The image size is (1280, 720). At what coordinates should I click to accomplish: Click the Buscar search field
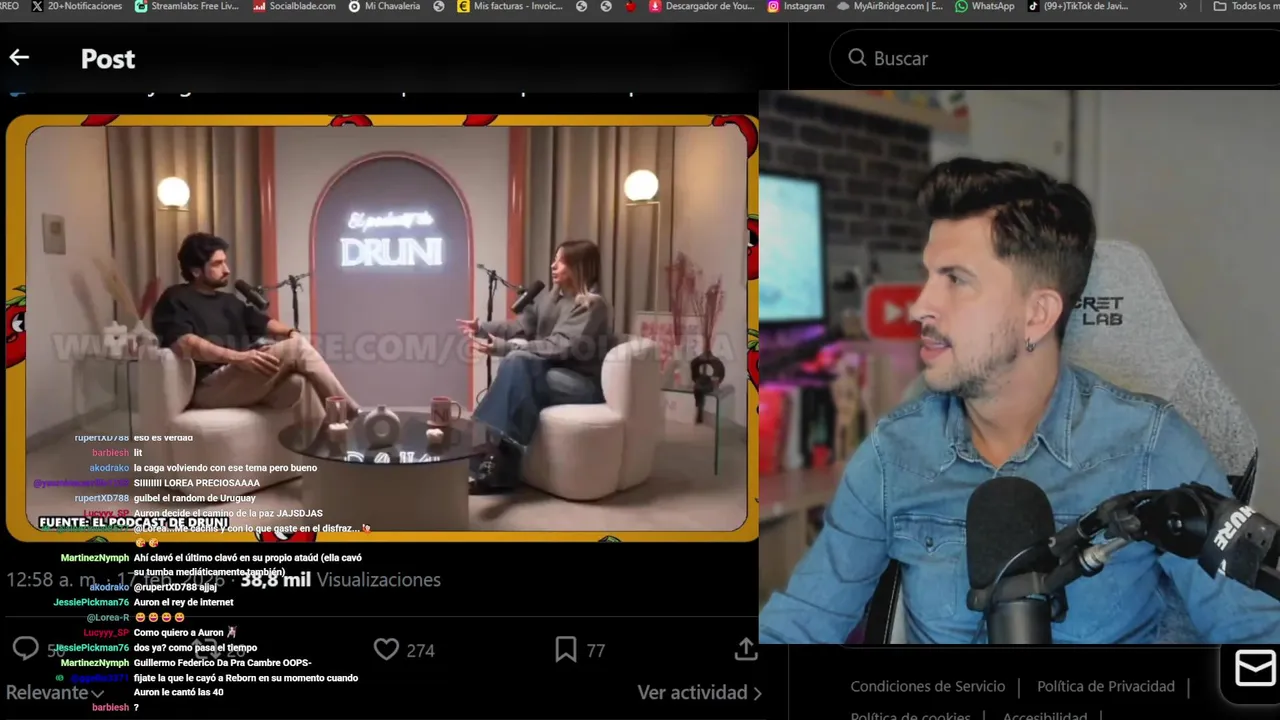[1054, 58]
